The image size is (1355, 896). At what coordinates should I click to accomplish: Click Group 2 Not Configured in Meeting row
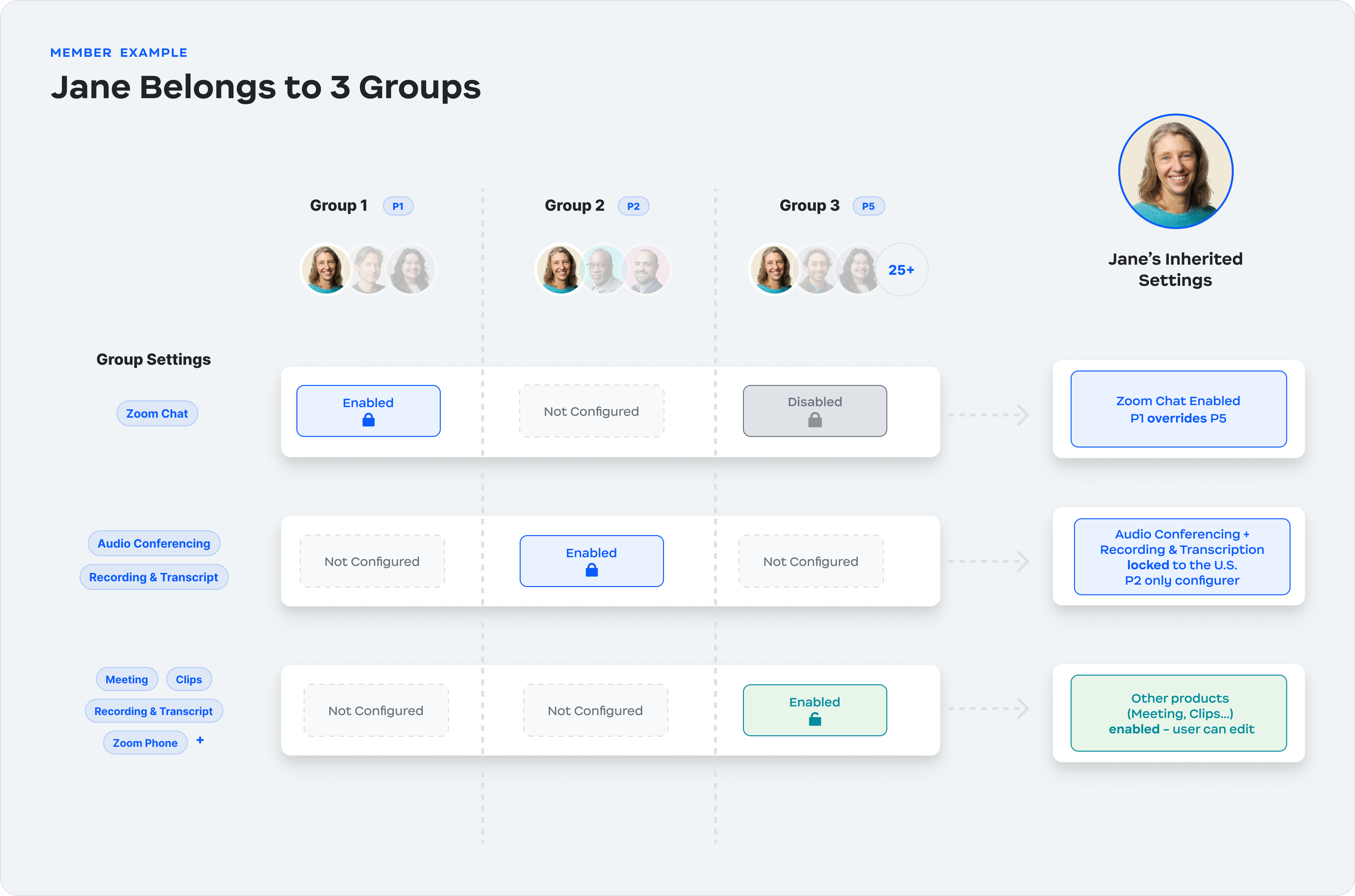pos(595,710)
